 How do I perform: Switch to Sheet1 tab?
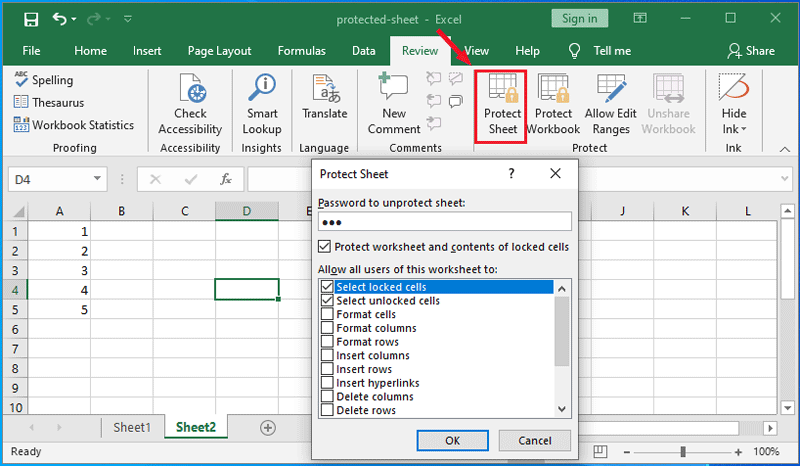click(x=132, y=427)
